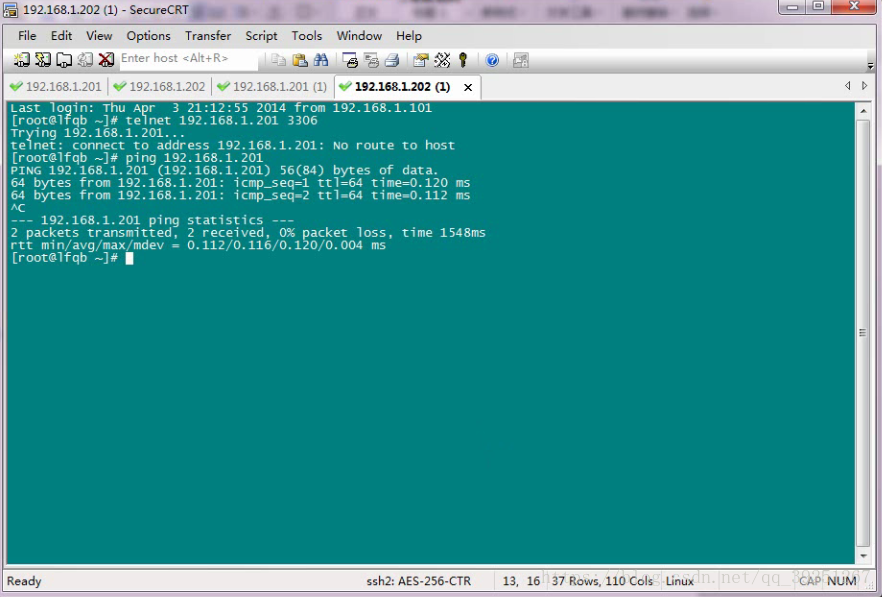The width and height of the screenshot is (882, 597).
Task: Click the 'CAP' status bar indicator
Action: (x=810, y=581)
